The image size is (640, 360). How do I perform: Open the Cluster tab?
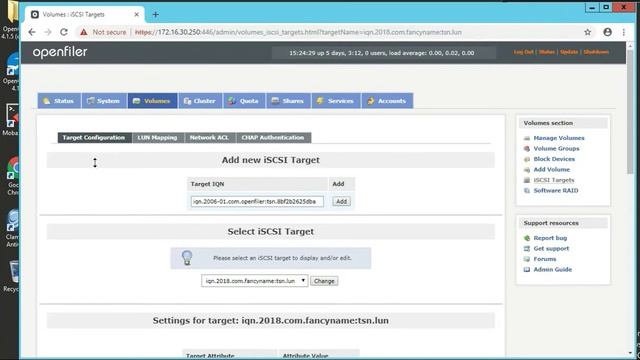(200, 101)
